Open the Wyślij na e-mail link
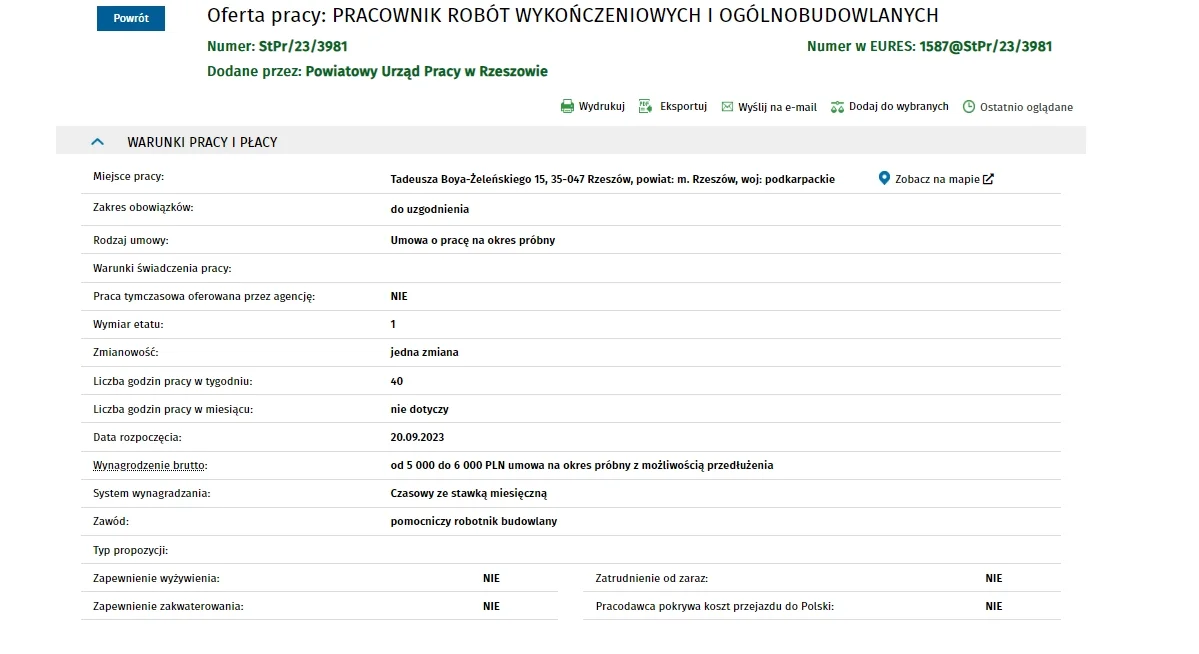 click(777, 107)
